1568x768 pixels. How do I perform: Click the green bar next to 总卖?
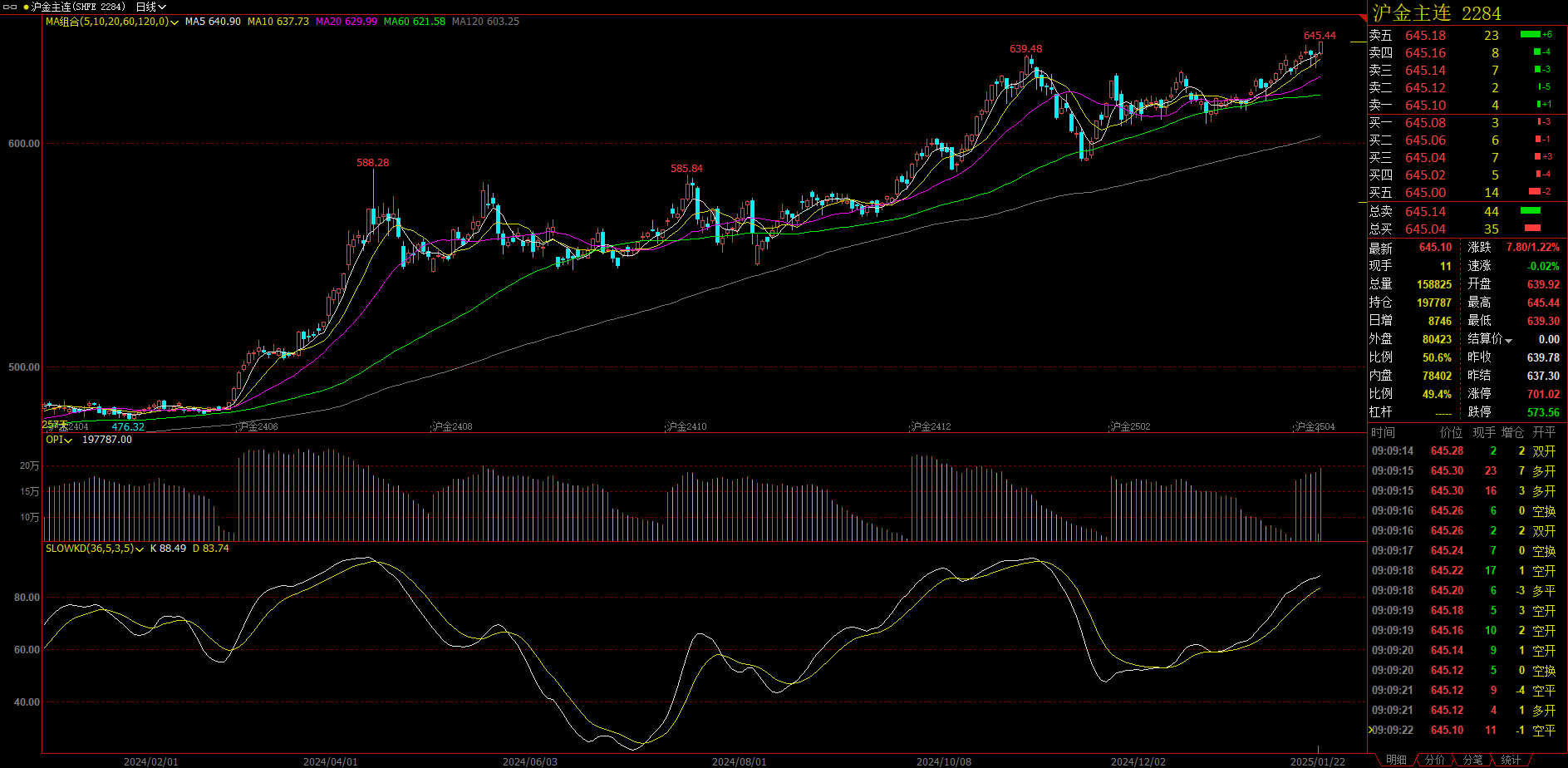click(1530, 211)
